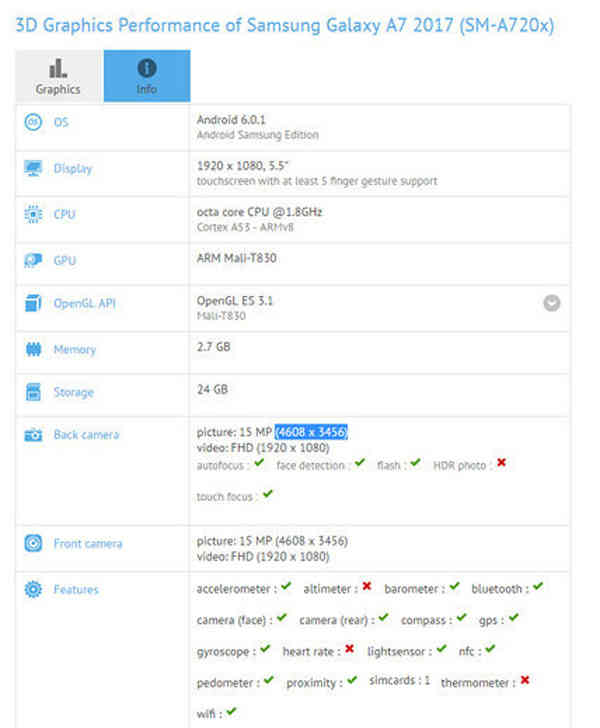Click the Memory label
This screenshot has height=728, width=600.
coord(75,350)
